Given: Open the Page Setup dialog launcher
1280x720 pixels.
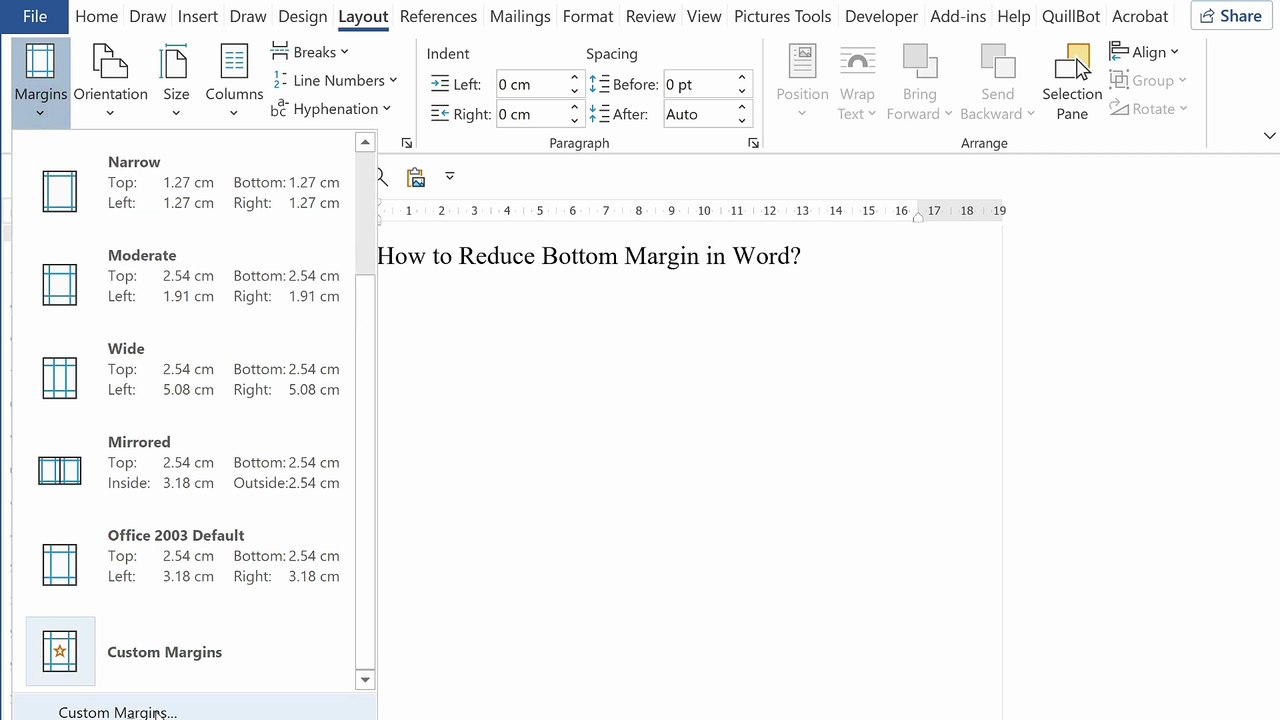Looking at the screenshot, I should pos(407,143).
